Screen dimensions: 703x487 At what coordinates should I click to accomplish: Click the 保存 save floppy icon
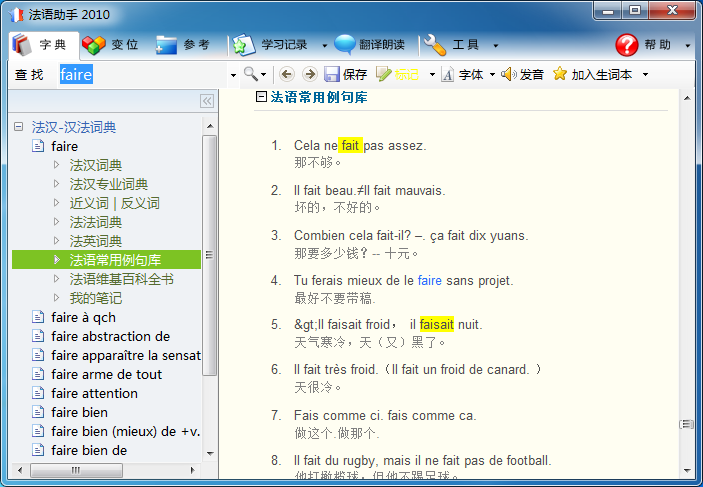tap(332, 74)
